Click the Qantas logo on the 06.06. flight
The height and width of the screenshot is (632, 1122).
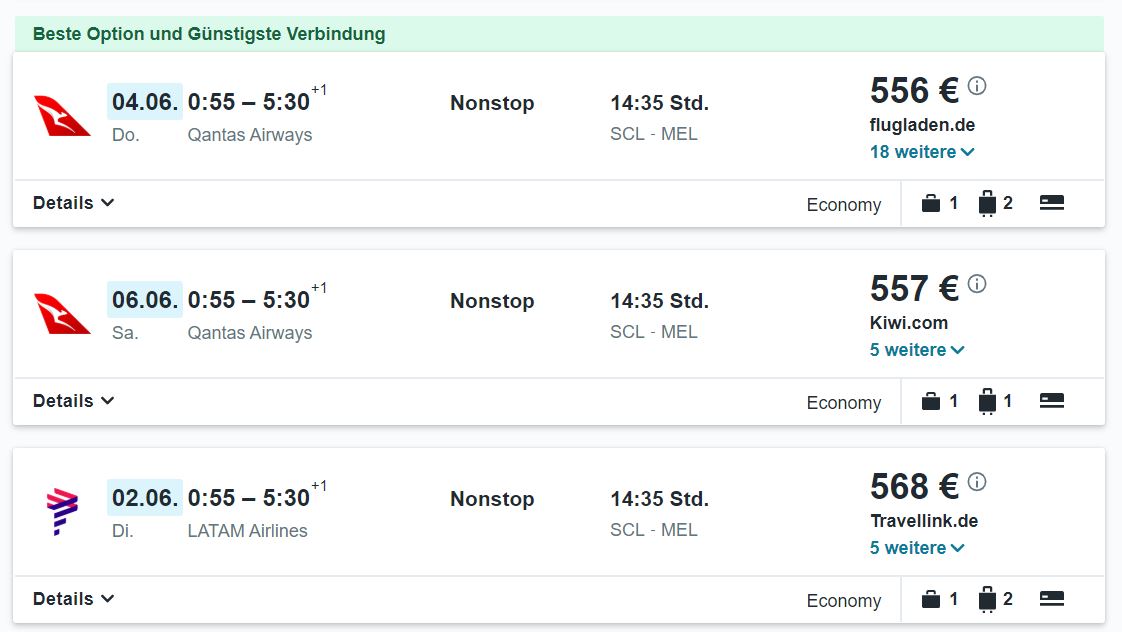(x=62, y=314)
